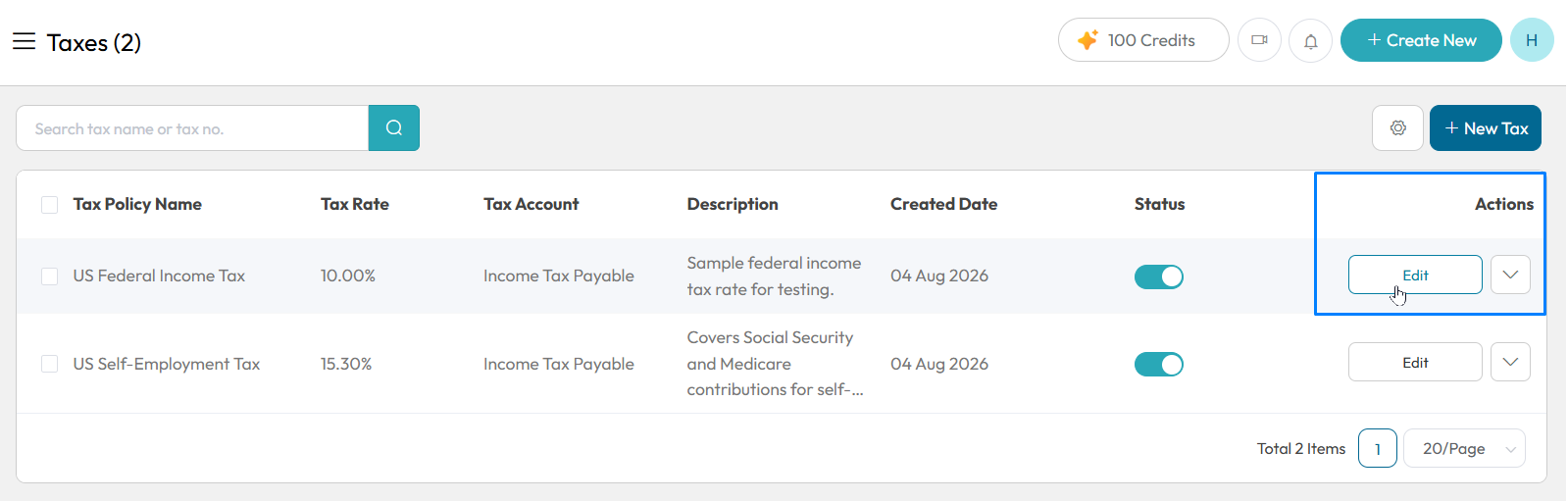Viewport: 1568px width, 501px height.
Task: Disable US Self-Employment Tax status switch
Action: 1159,364
